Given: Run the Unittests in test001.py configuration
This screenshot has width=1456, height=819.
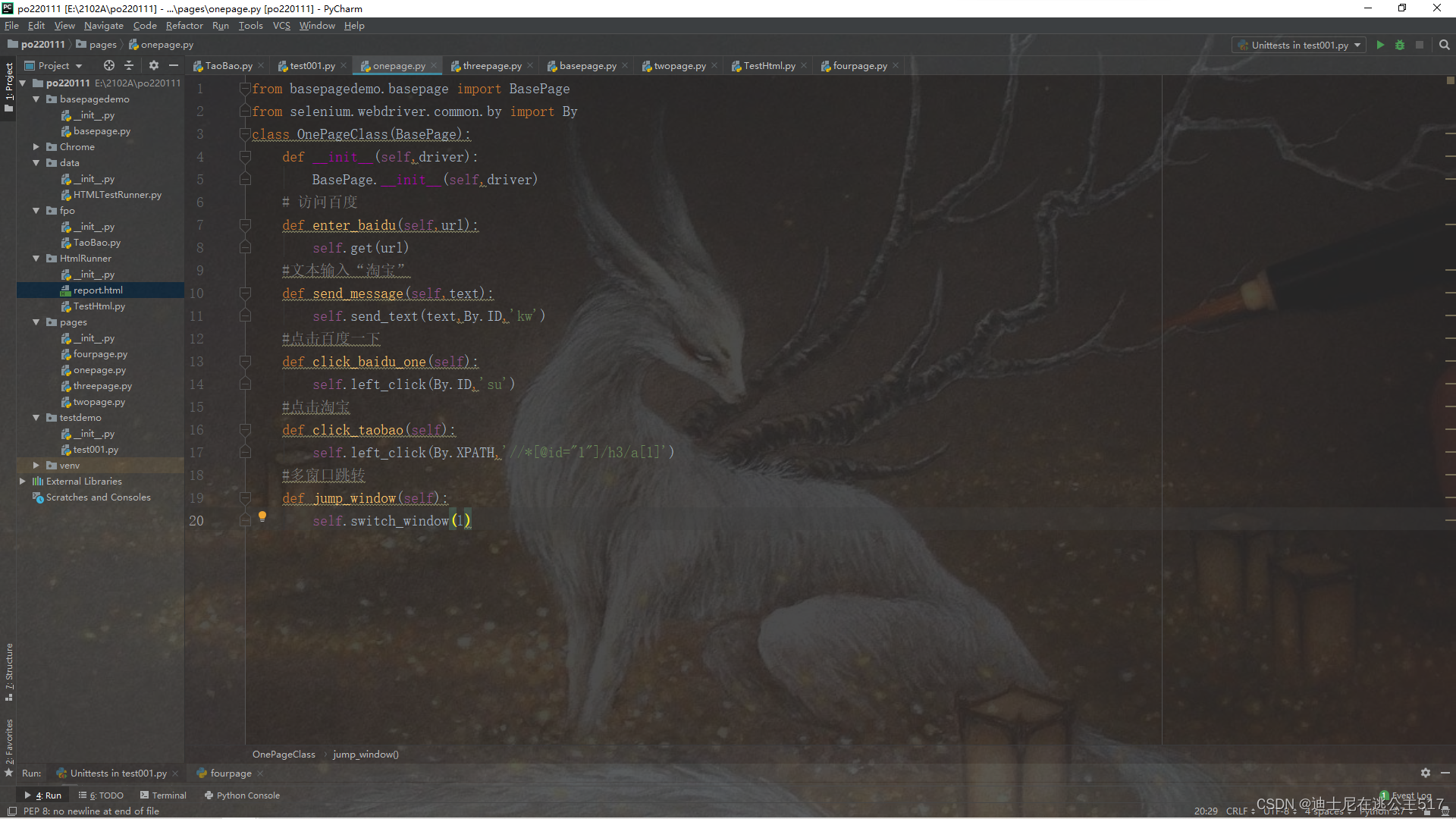Looking at the screenshot, I should pos(1380,45).
